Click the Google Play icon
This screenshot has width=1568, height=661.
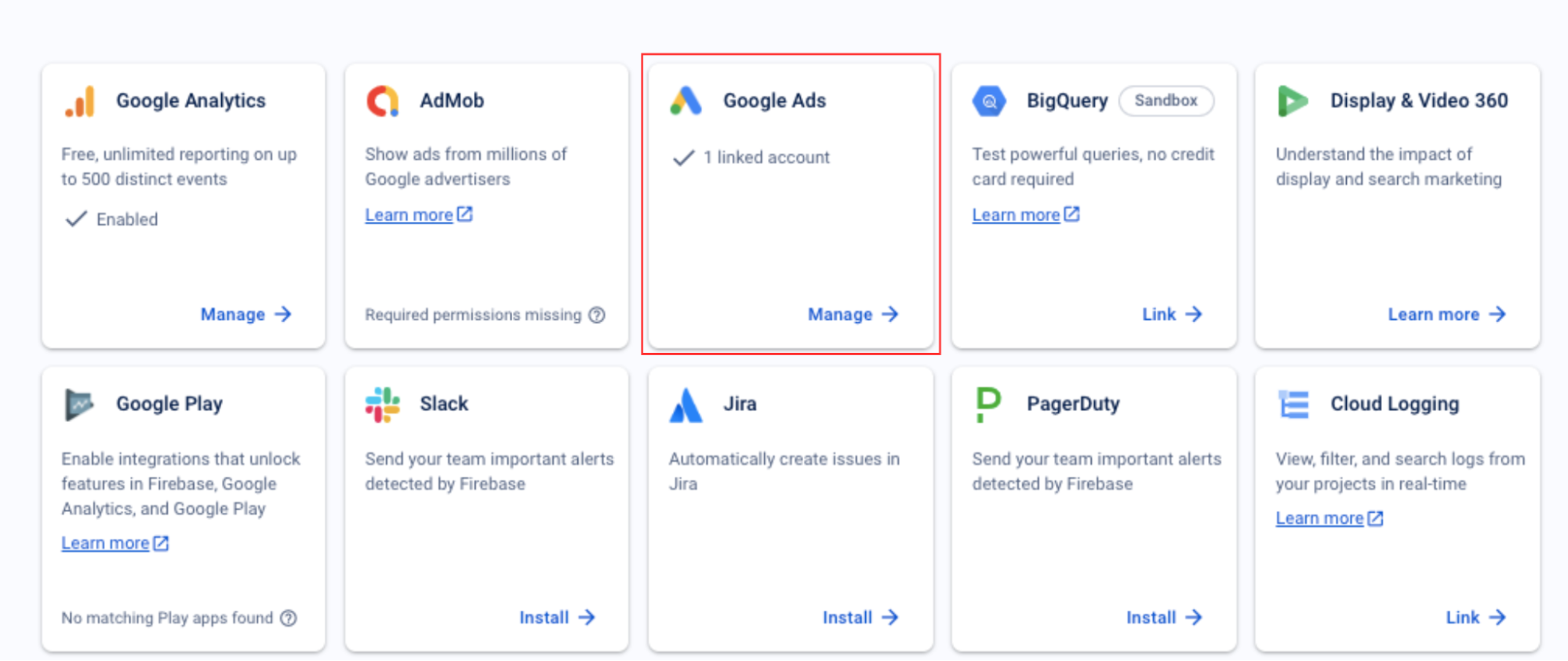79,405
